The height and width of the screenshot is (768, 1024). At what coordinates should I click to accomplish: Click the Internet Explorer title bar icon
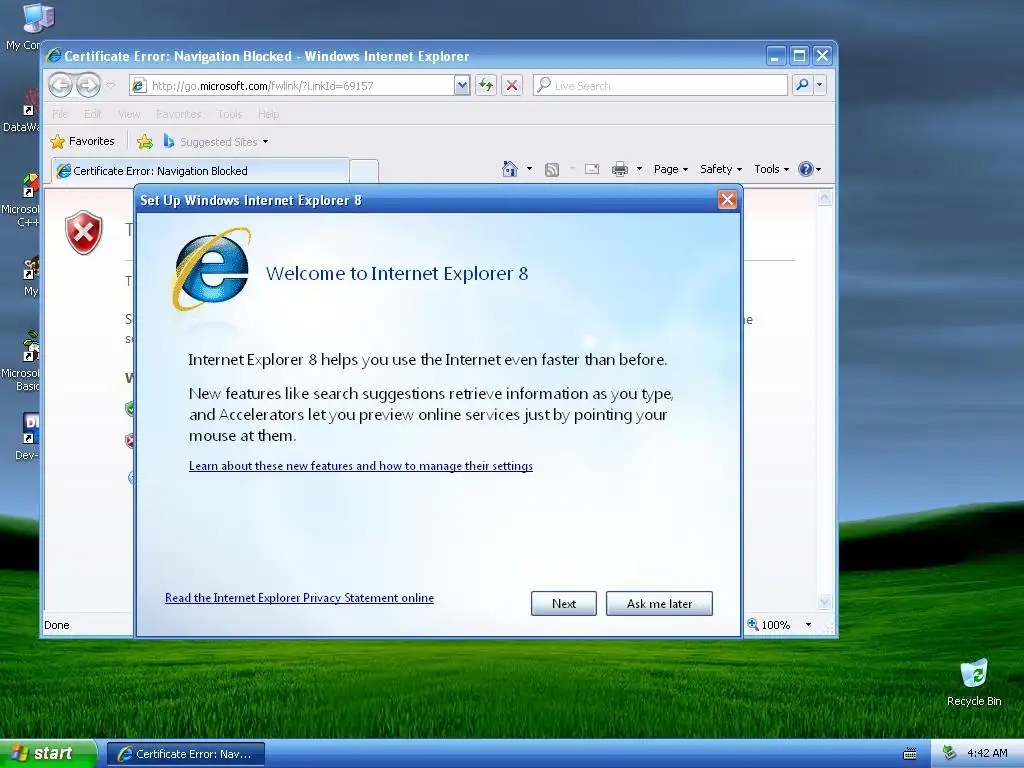point(54,56)
